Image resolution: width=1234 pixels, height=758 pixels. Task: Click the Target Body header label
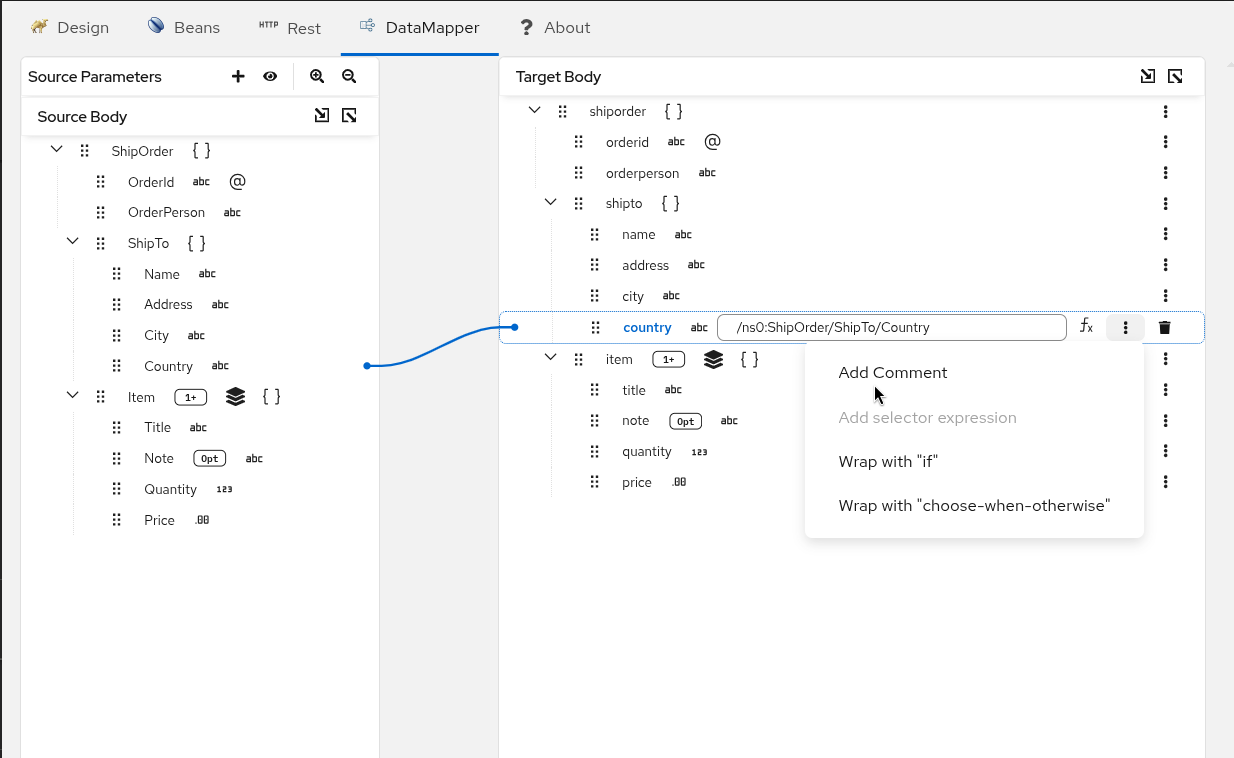(558, 76)
